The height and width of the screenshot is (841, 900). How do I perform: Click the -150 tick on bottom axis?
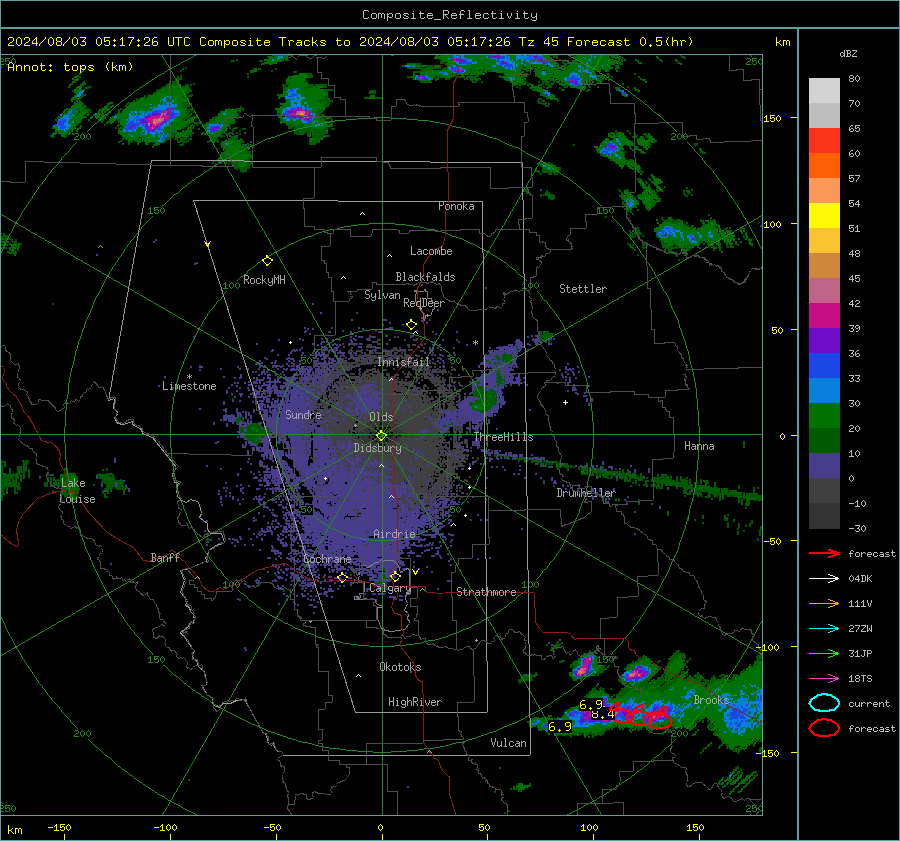[x=59, y=827]
